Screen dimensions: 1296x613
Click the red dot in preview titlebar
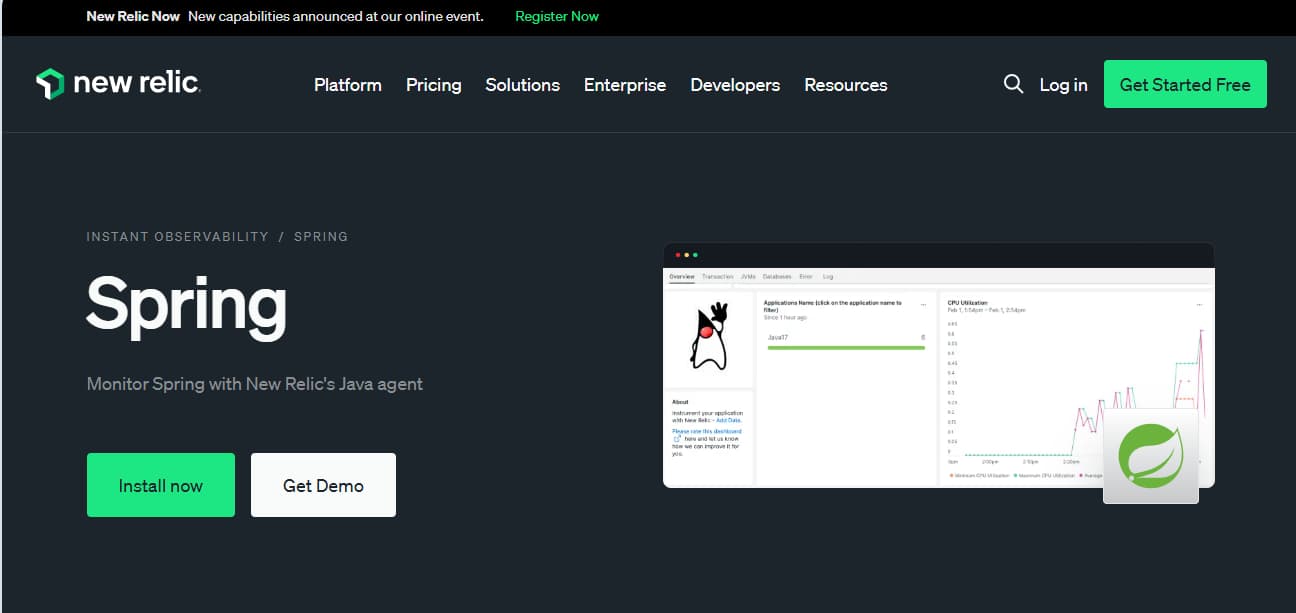(x=678, y=255)
